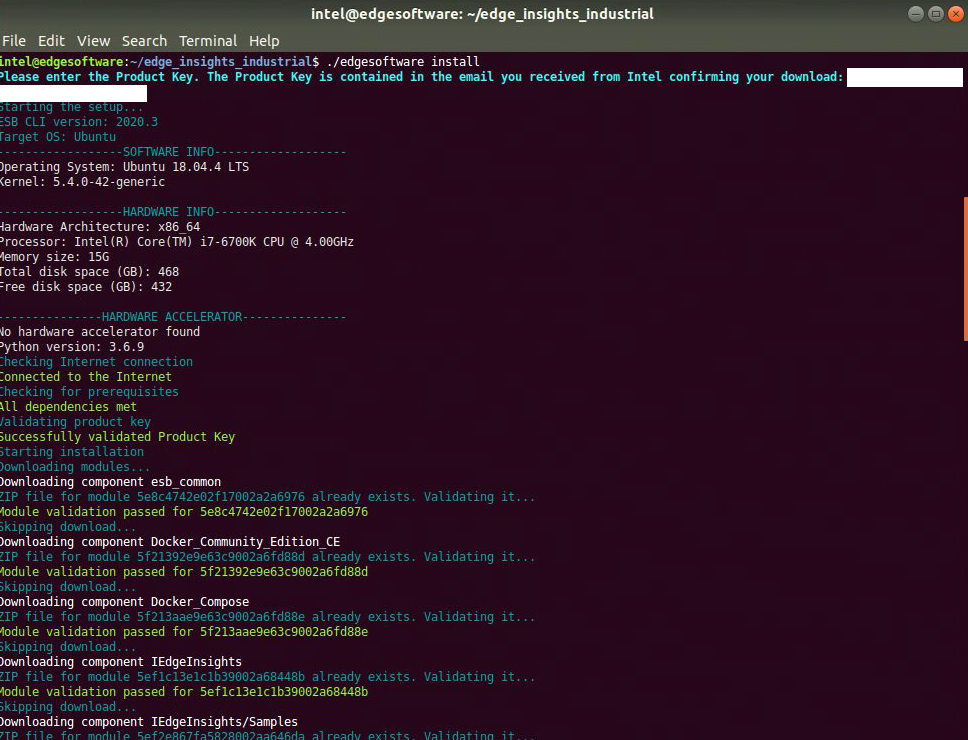968x740 pixels.
Task: Click the 'SOFTWARE INFO' header line
Action: [x=173, y=152]
